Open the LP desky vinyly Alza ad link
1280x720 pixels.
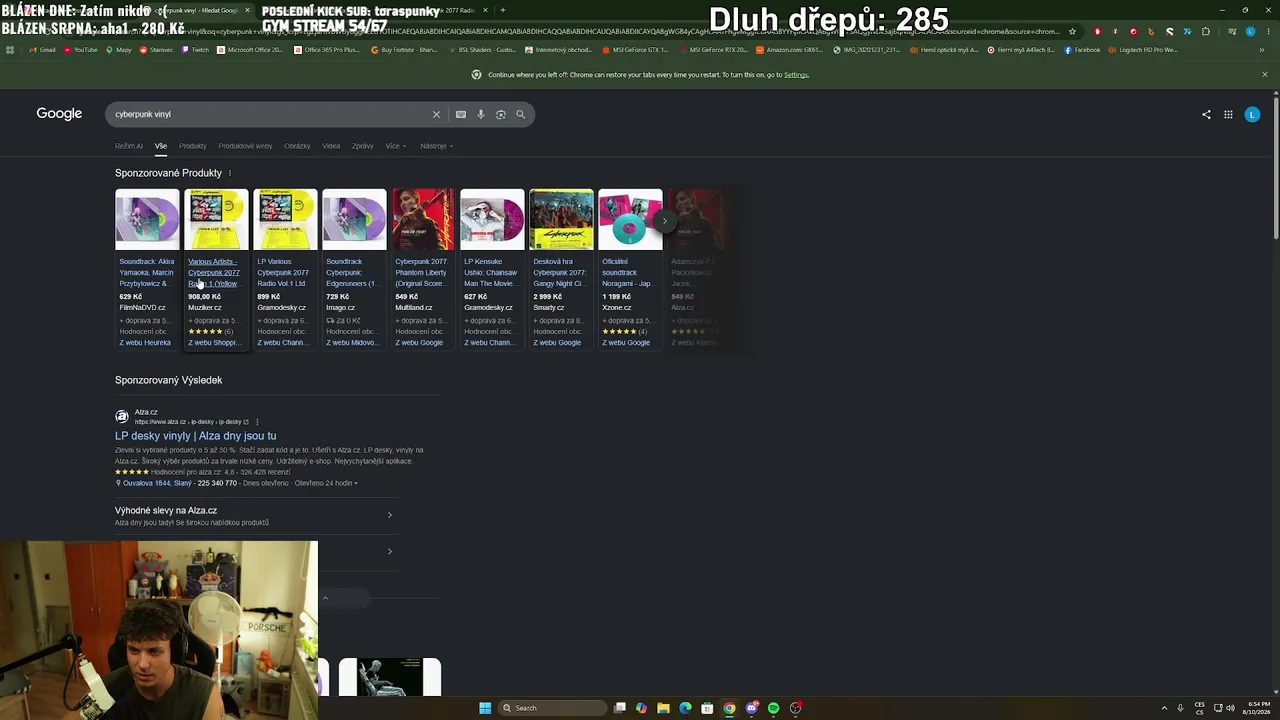pyautogui.click(x=195, y=436)
